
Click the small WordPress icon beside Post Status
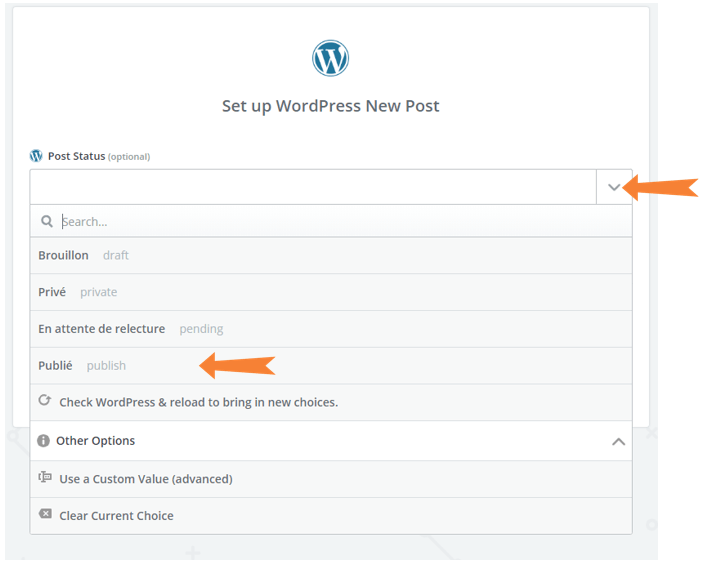point(36,156)
